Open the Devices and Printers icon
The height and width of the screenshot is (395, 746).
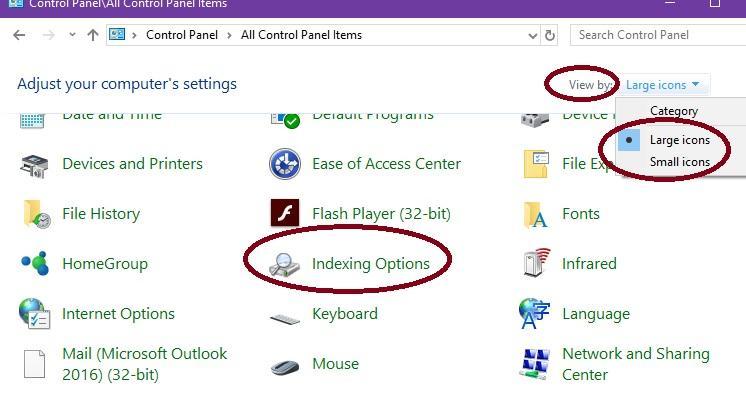click(34, 165)
